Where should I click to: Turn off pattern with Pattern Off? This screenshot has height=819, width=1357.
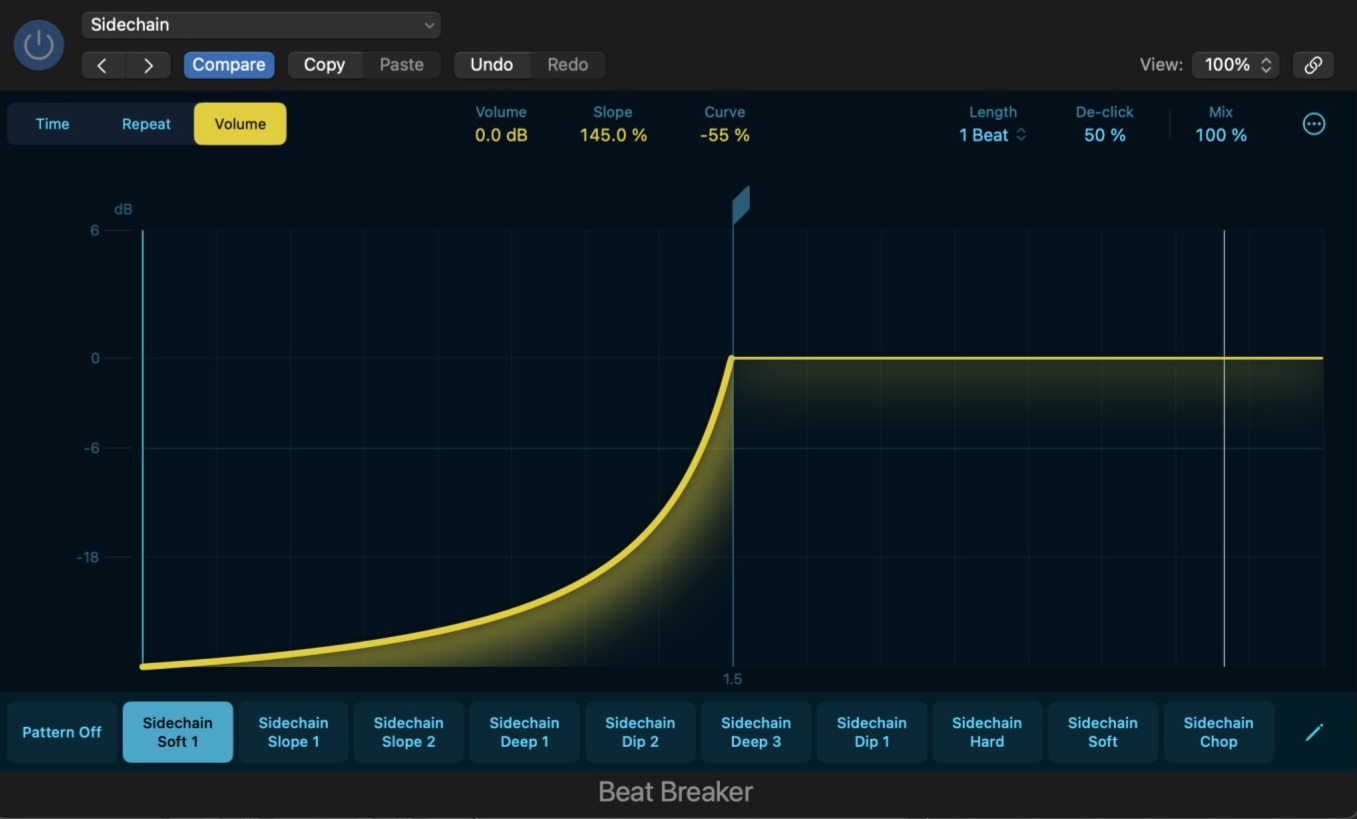[62, 732]
